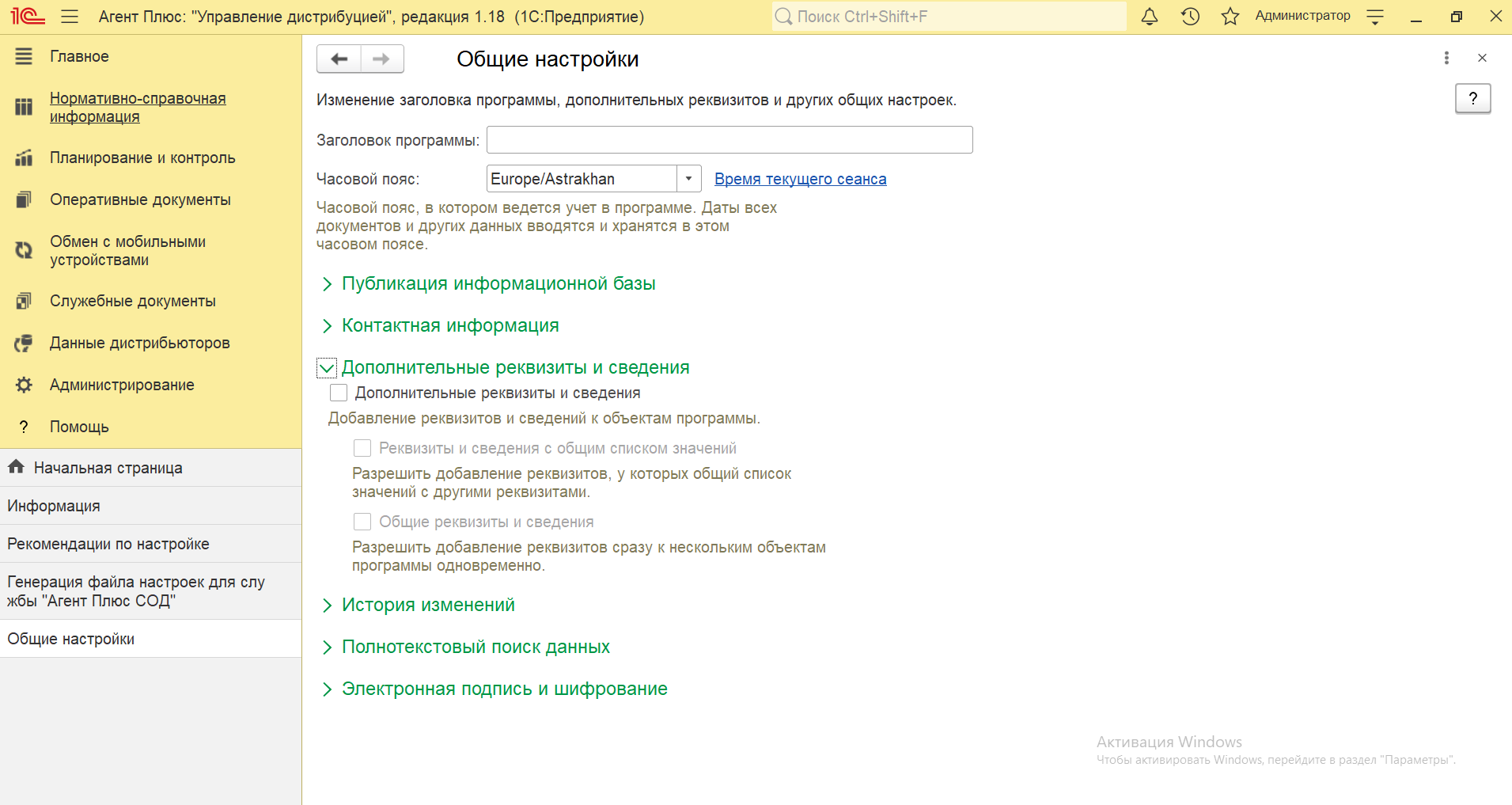Click the Europe/Astrakhan time zone field
Image resolution: width=1512 pixels, height=805 pixels.
click(x=582, y=179)
